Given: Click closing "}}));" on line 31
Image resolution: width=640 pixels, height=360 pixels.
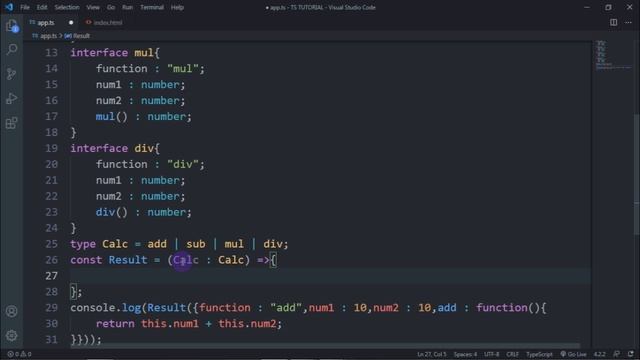Looking at the screenshot, I should (86, 340).
